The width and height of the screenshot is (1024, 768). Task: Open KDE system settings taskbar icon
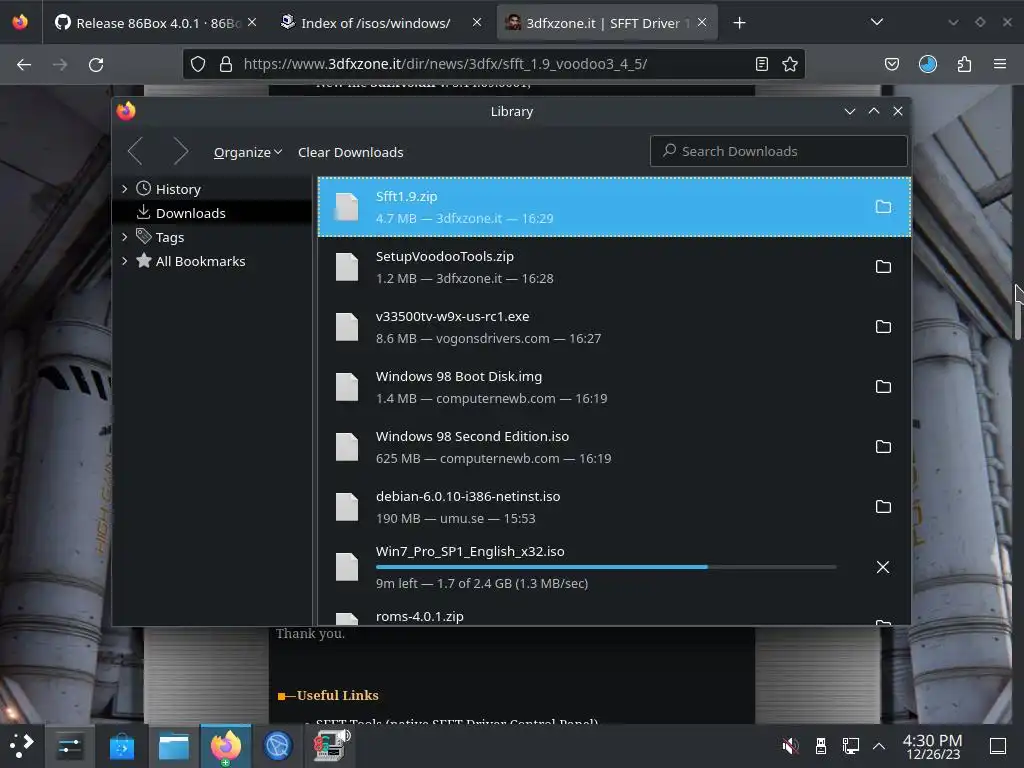tap(69, 746)
